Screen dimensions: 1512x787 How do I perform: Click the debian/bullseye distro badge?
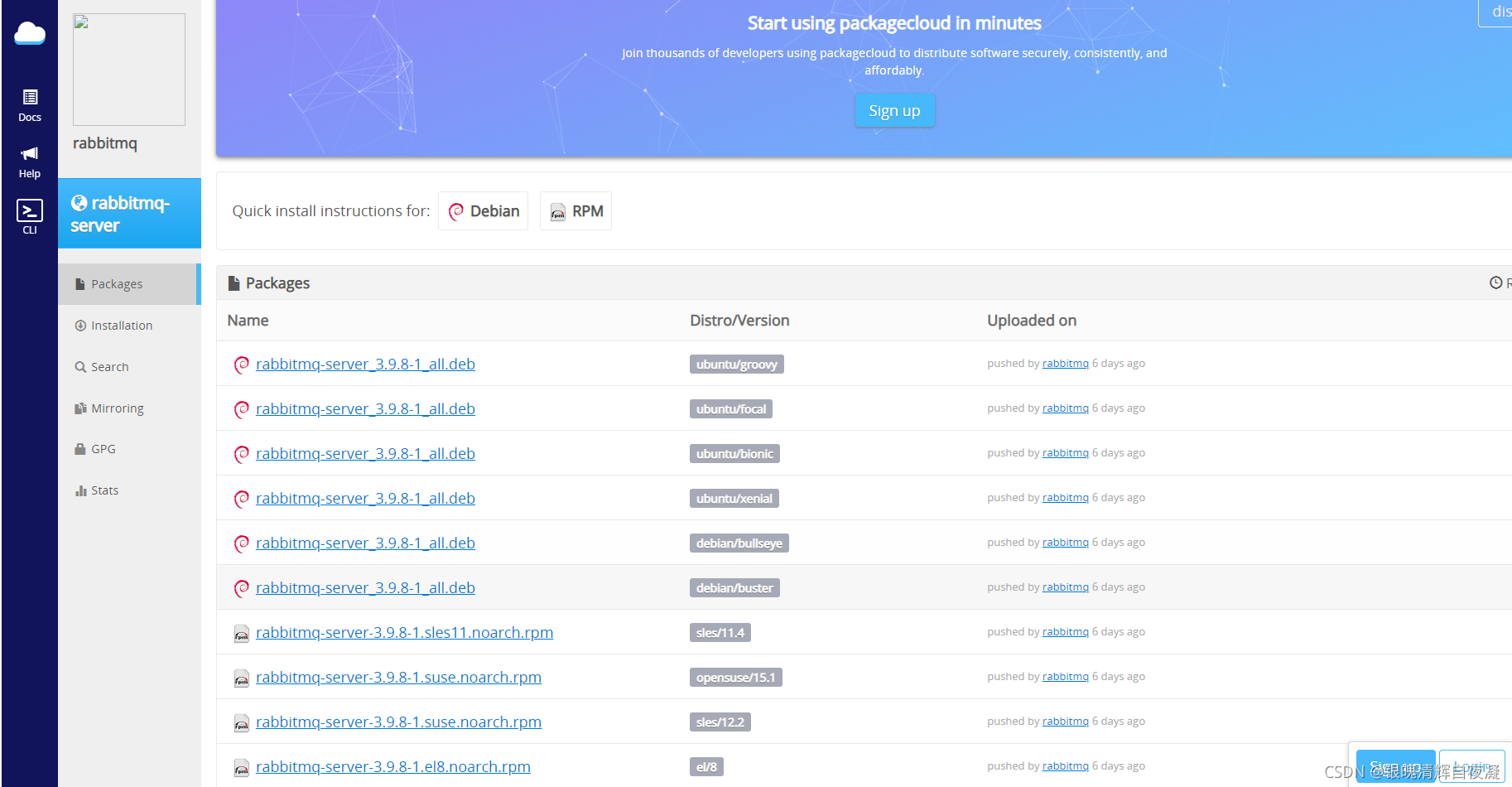click(739, 543)
